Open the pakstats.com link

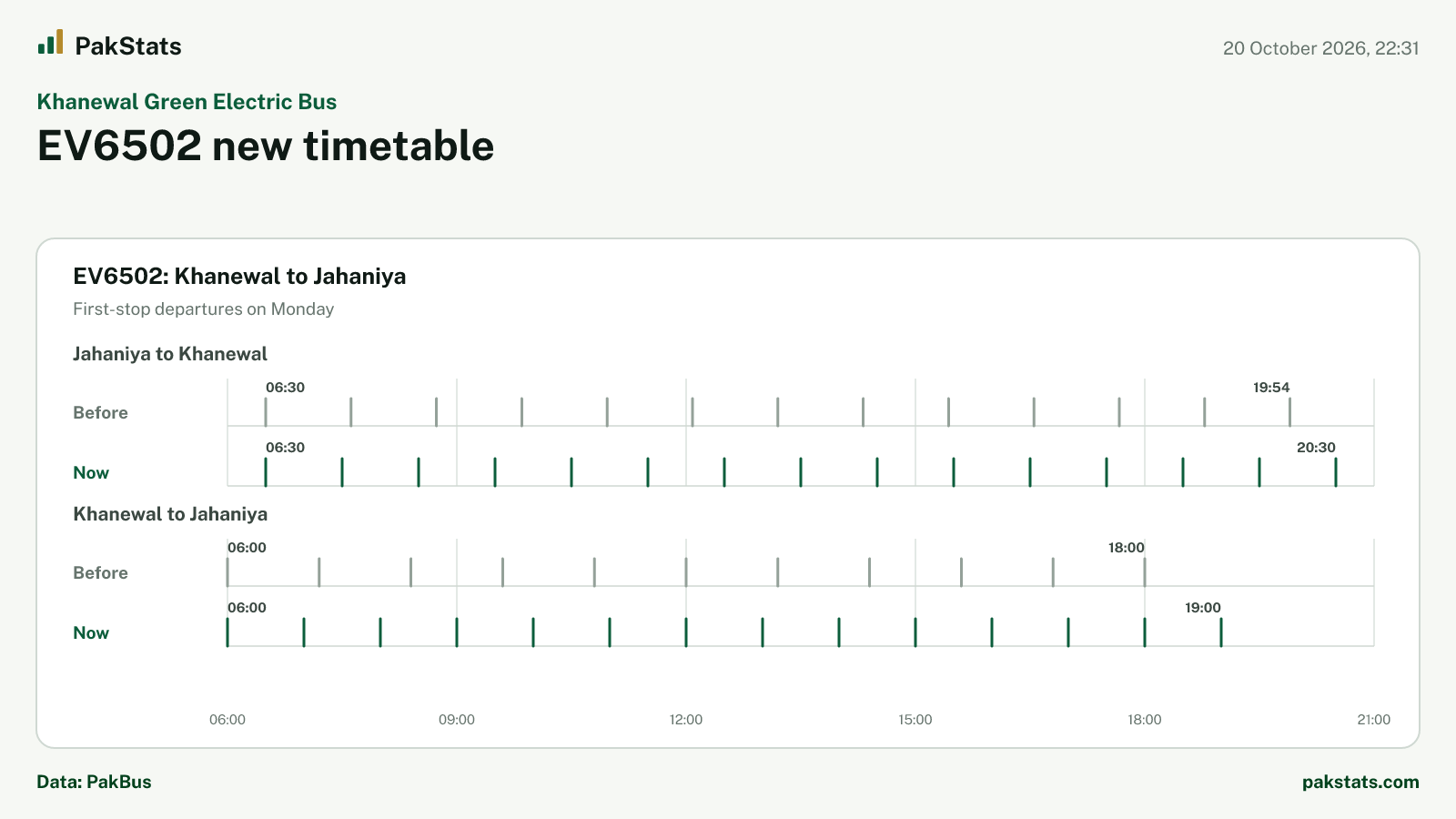pos(1360,782)
